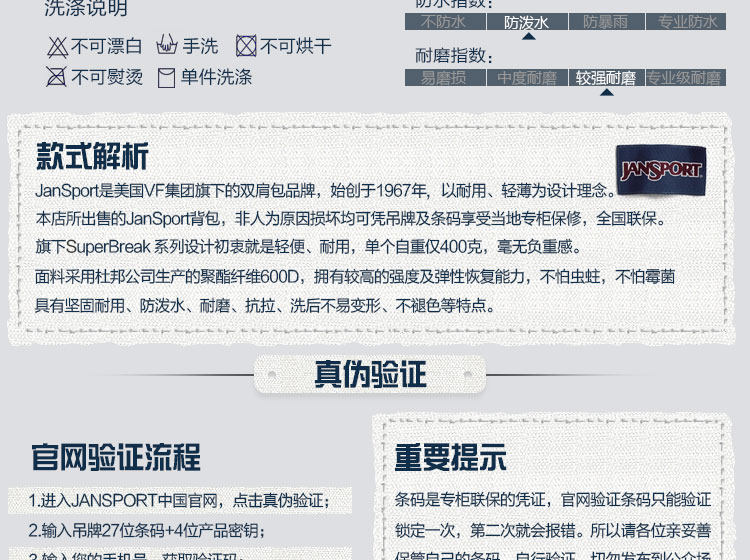The width and height of the screenshot is (750, 560).
Task: Select the 较强耐磨 wear level segment
Action: point(607,77)
